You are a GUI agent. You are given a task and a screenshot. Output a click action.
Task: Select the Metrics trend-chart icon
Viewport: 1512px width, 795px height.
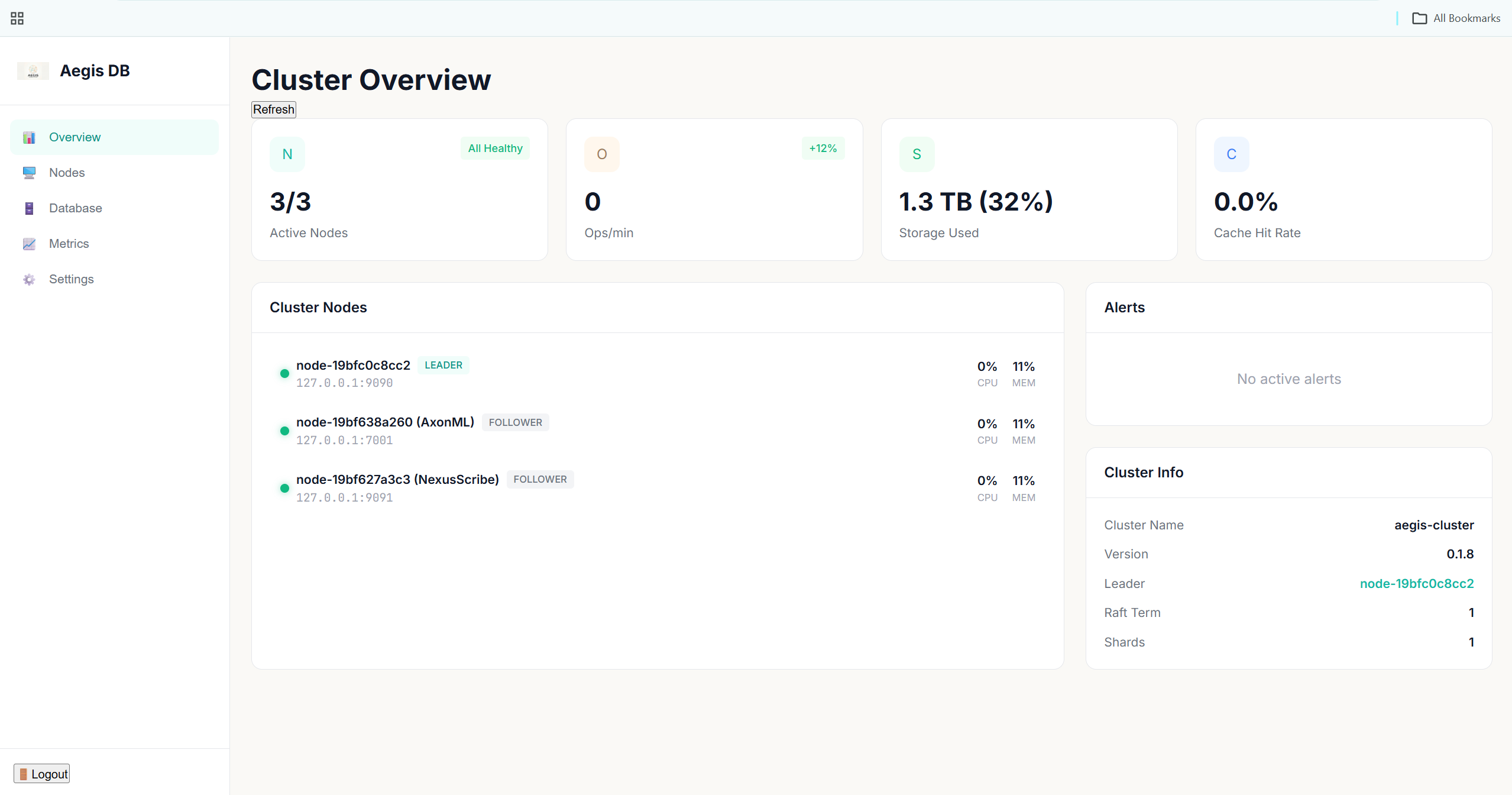tap(29, 244)
